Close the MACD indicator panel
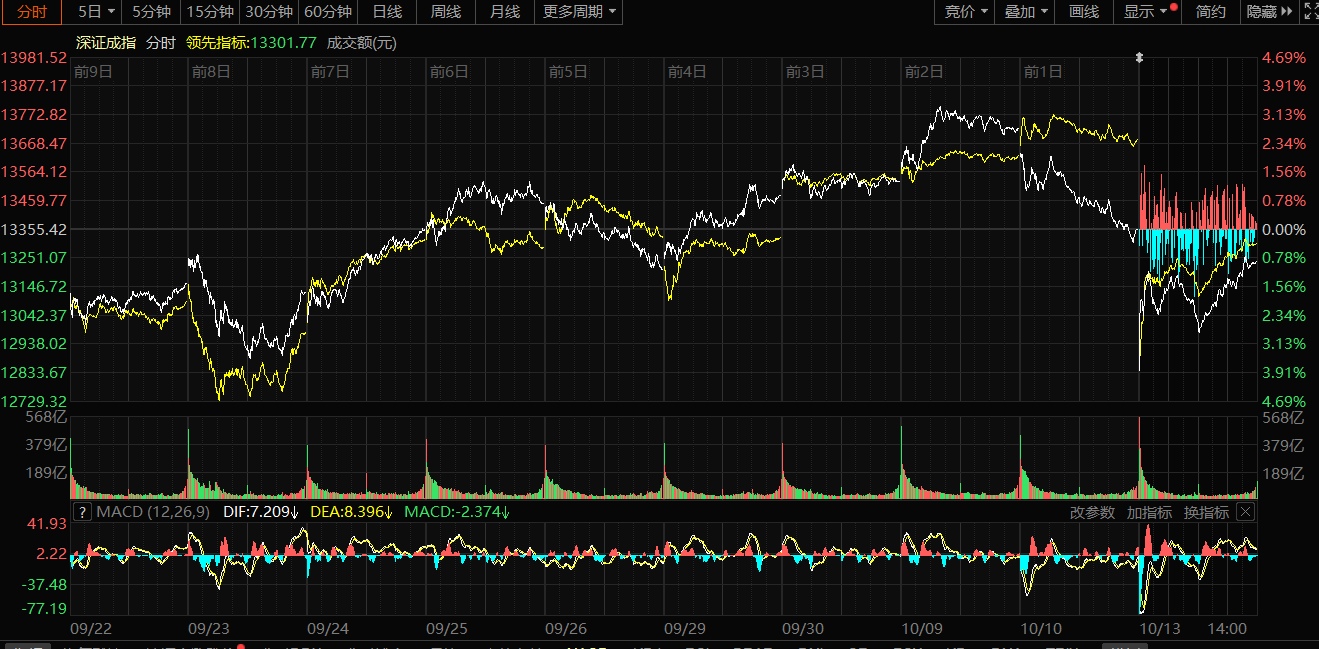Image resolution: width=1319 pixels, height=649 pixels. click(1245, 512)
